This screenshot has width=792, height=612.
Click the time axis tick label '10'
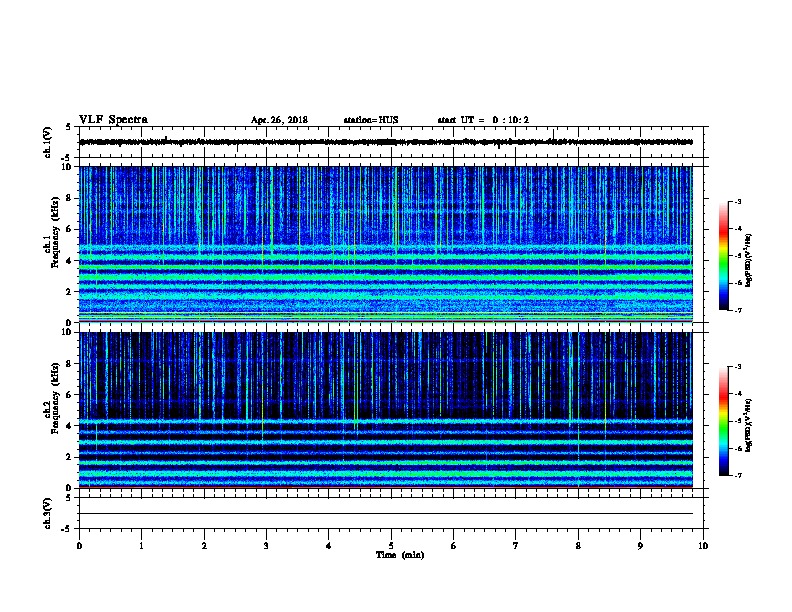(703, 546)
